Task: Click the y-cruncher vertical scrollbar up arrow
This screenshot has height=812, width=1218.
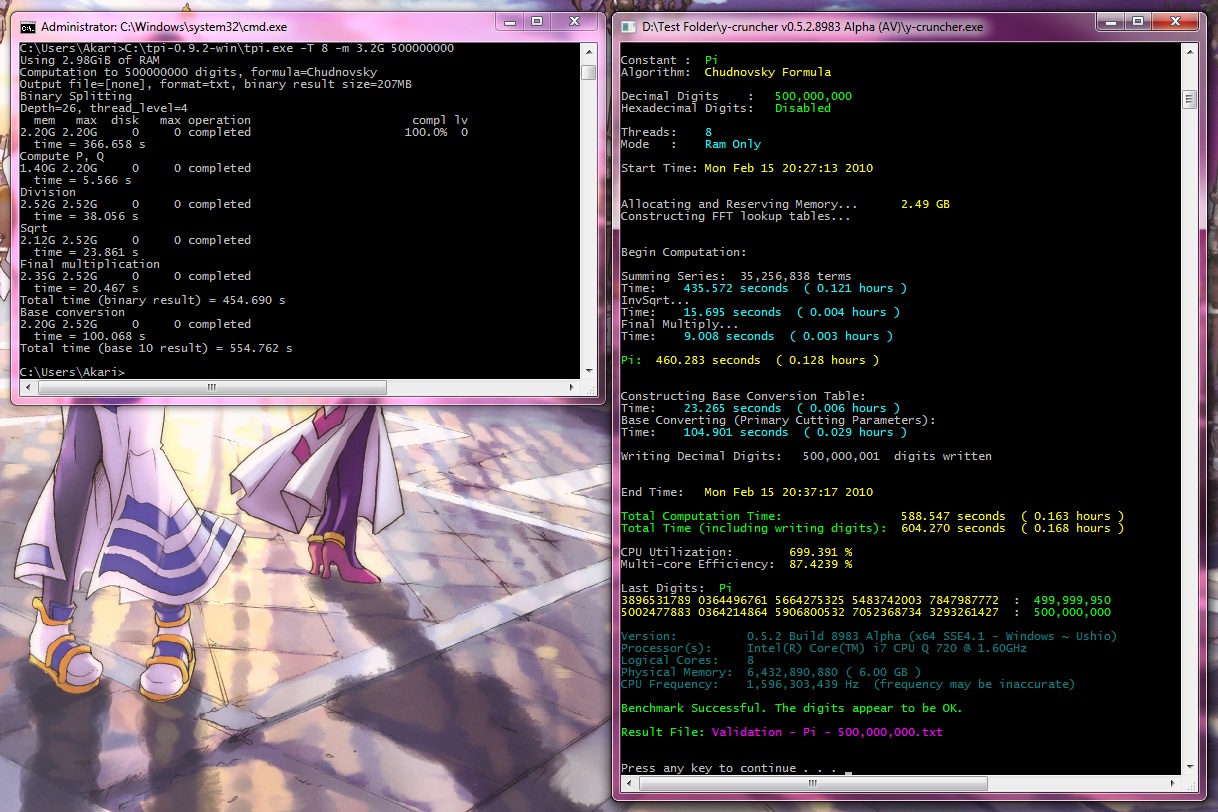Action: [x=1190, y=50]
